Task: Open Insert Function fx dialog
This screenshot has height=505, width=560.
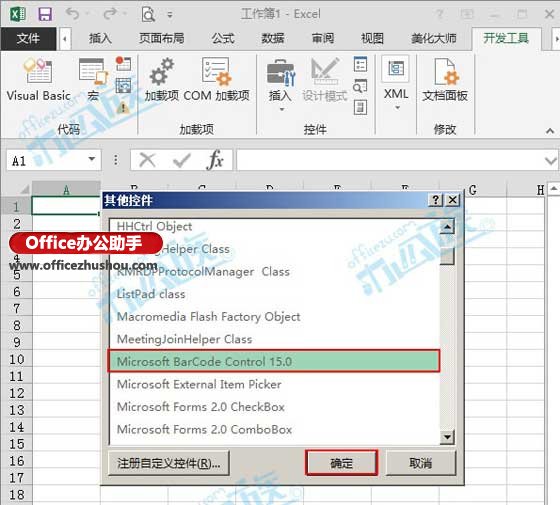Action: (215, 160)
